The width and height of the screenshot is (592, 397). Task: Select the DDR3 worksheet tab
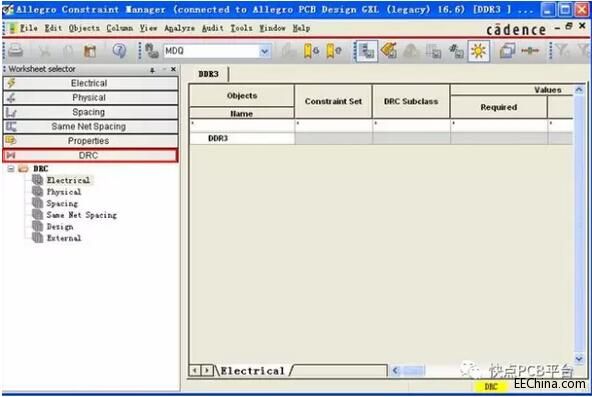tap(208, 74)
